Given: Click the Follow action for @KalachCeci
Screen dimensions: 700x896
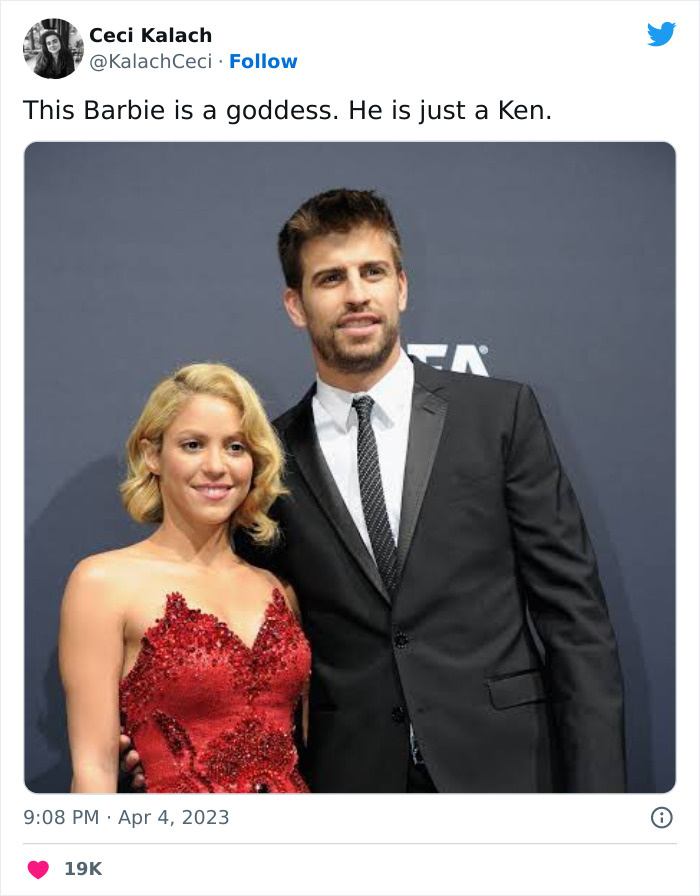Looking at the screenshot, I should (x=262, y=61).
